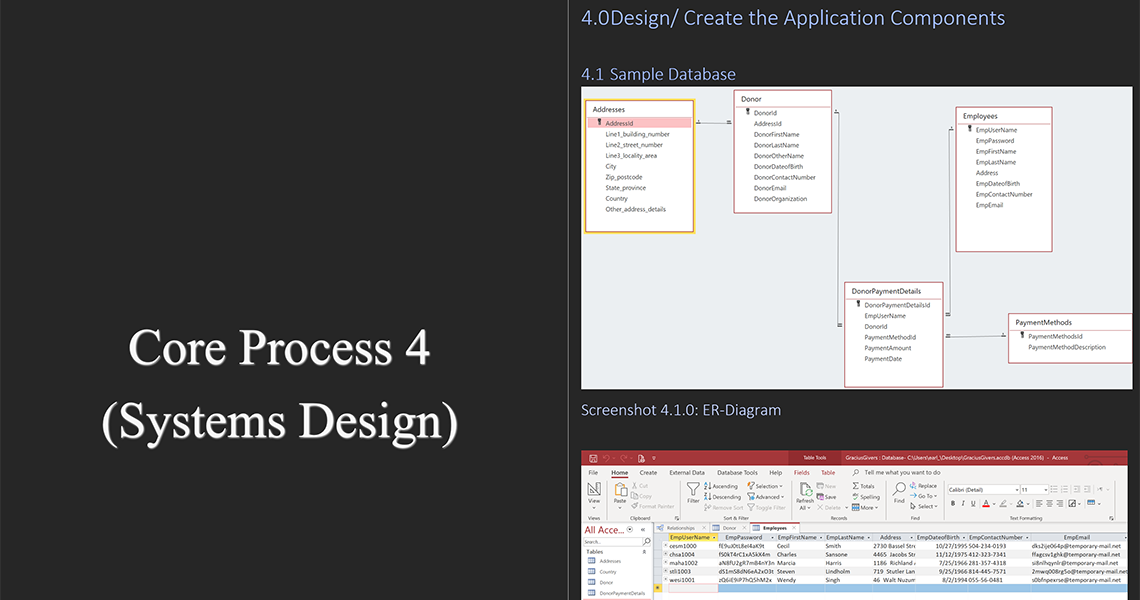Screen dimensions: 1140x600
Task: Open EmpUserName column header dropdown arrow
Action: point(714,537)
